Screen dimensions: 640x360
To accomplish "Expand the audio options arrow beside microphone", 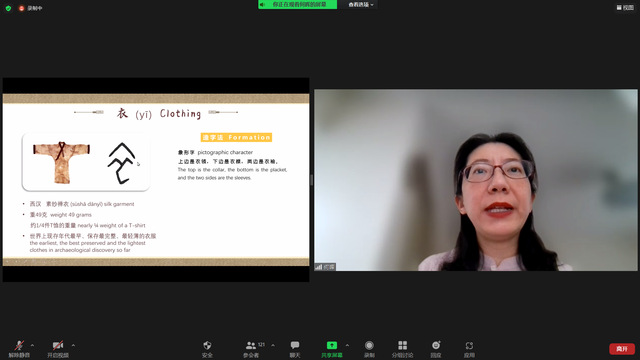I will (x=33, y=345).
